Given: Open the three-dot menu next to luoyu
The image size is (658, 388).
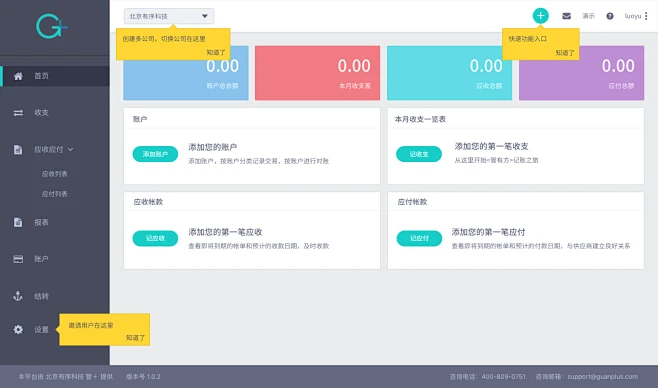Looking at the screenshot, I should tap(646, 16).
